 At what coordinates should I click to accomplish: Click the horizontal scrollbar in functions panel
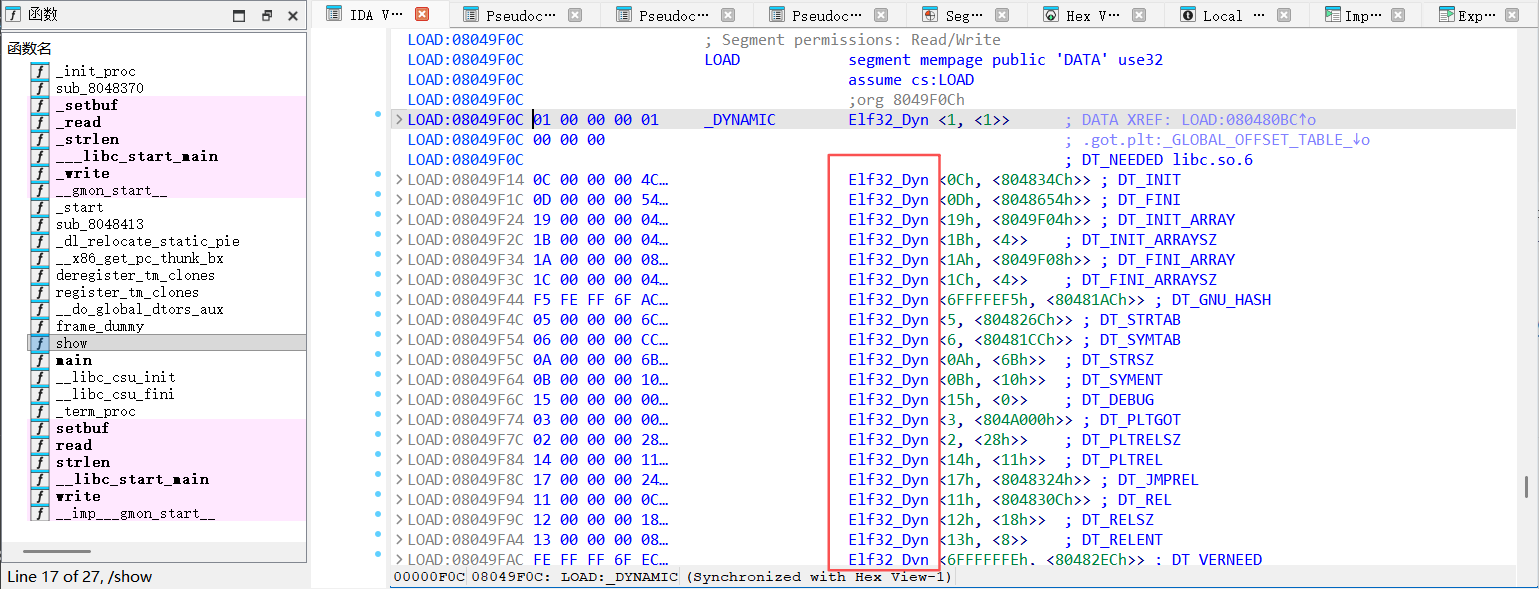point(57,551)
